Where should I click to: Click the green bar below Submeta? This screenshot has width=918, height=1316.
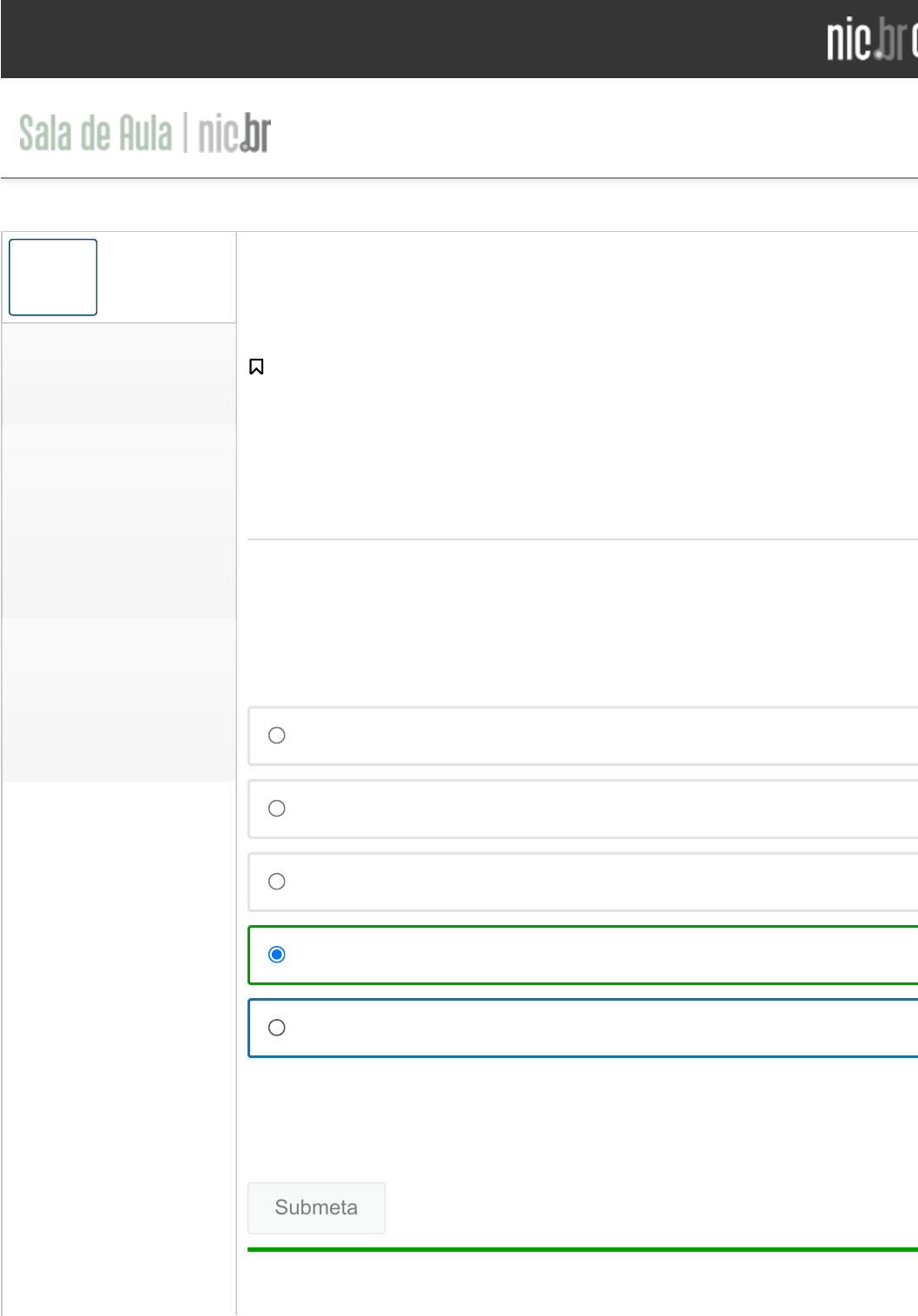tap(582, 1249)
